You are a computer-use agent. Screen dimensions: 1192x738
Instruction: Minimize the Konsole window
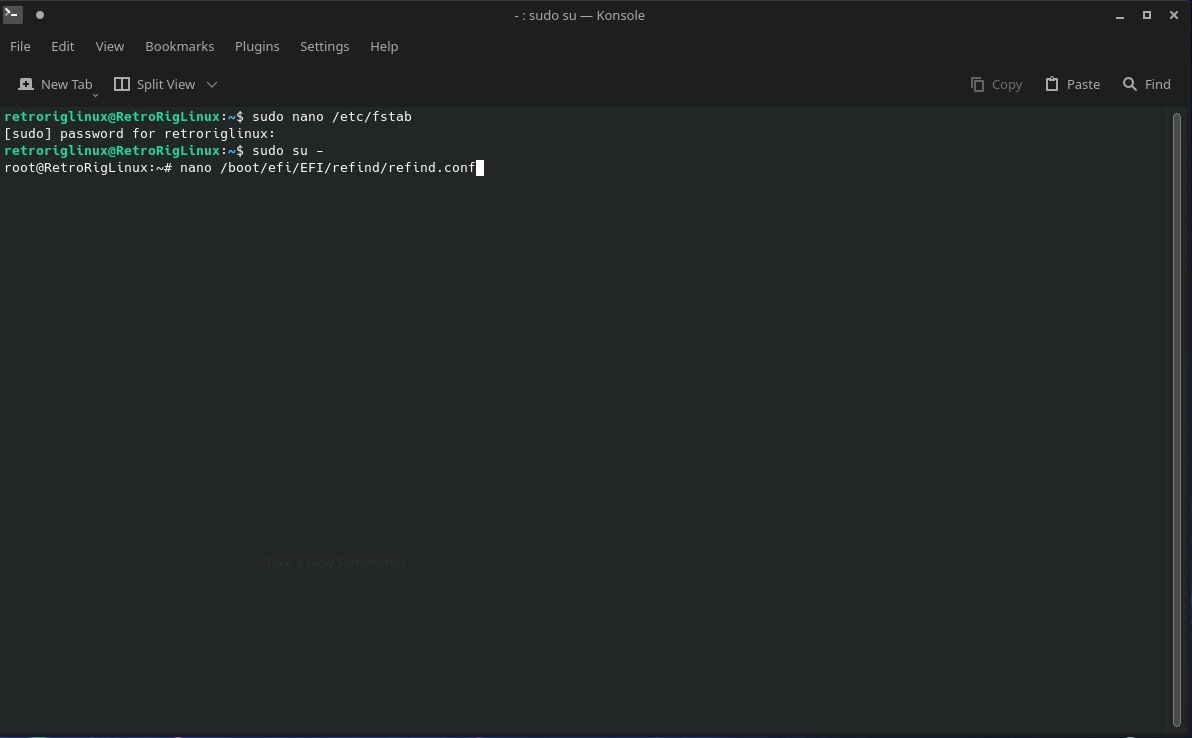coord(1120,15)
